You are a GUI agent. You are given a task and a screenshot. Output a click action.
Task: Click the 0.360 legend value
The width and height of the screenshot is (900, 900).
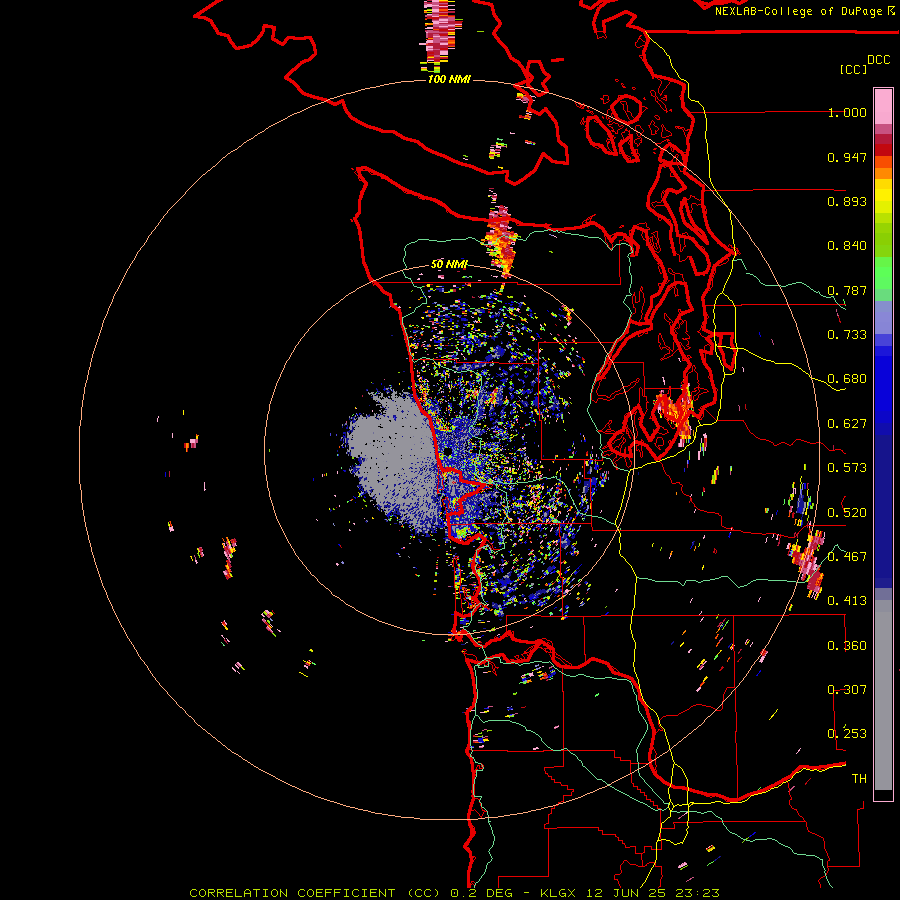pyautogui.click(x=847, y=646)
